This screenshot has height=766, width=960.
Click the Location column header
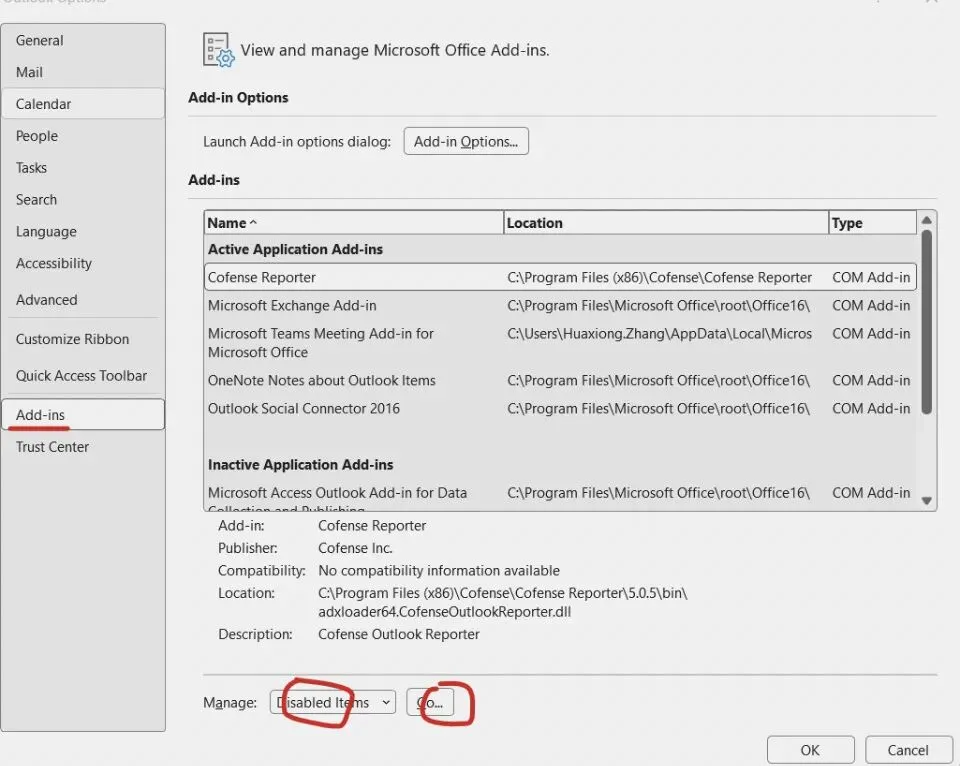coord(666,223)
